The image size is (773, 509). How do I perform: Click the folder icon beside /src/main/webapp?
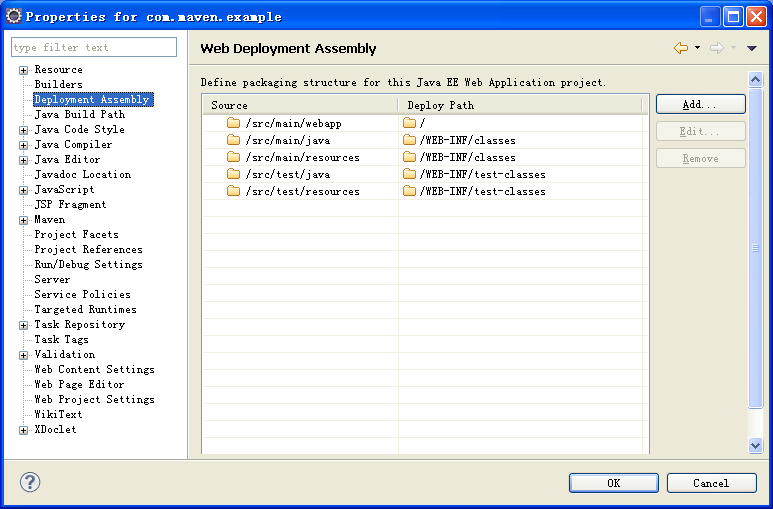pyautogui.click(x=234, y=123)
